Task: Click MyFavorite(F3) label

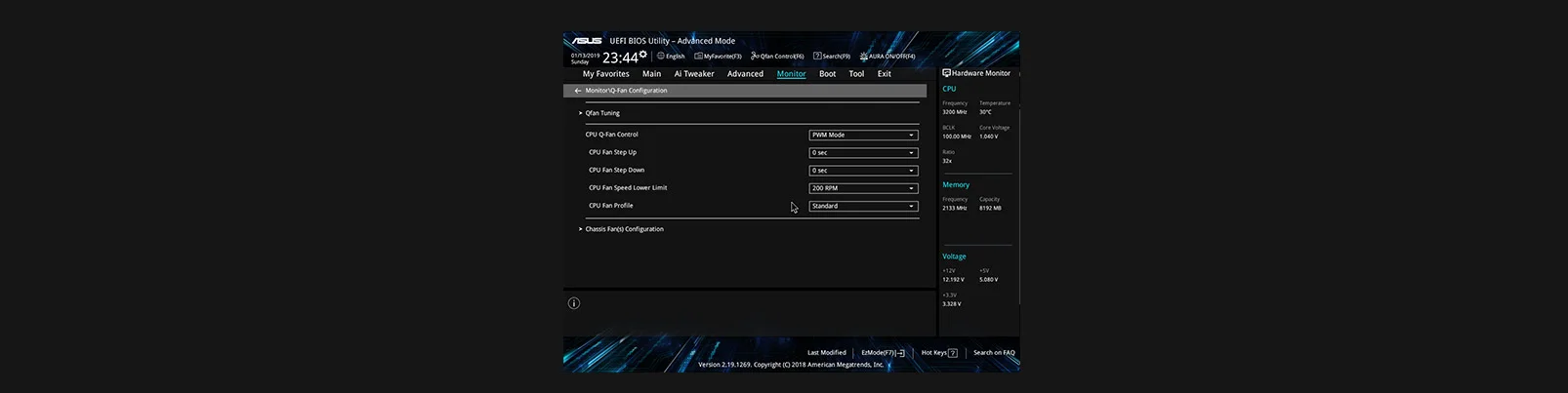Action: pyautogui.click(x=722, y=57)
